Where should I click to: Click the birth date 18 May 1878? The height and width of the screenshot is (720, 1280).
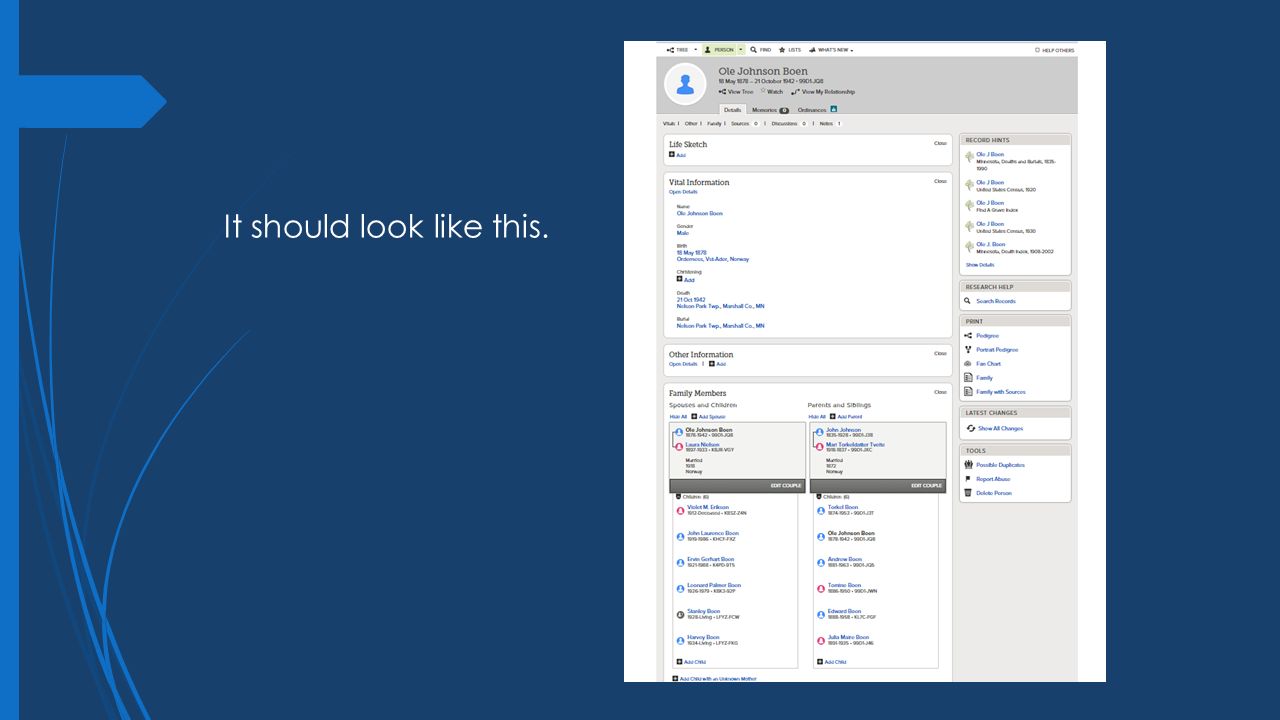692,253
